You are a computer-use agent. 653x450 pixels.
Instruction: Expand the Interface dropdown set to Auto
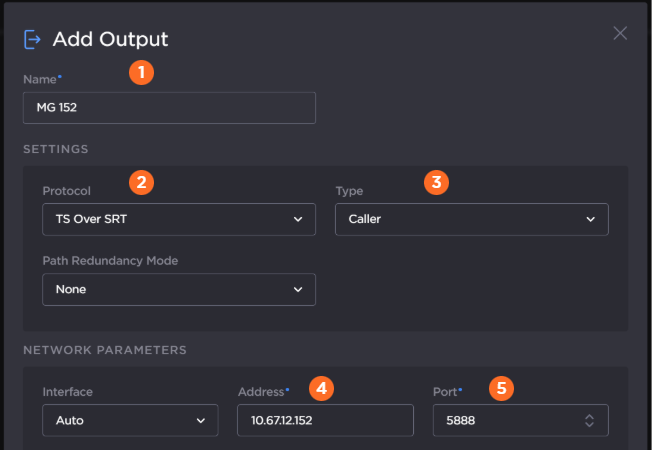click(130, 421)
